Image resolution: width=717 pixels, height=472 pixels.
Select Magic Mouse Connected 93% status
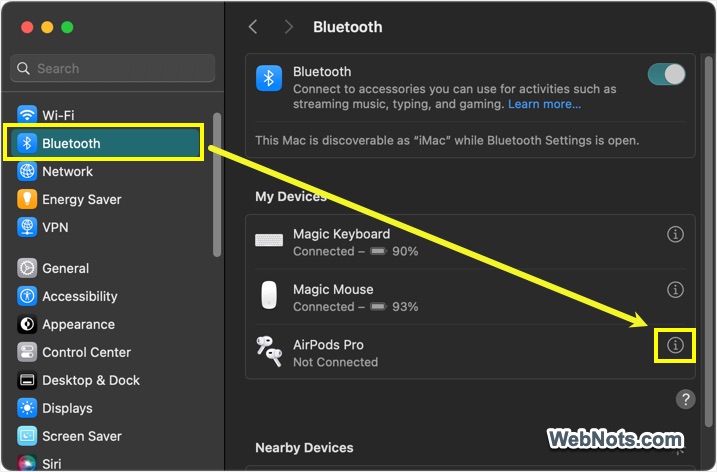click(x=356, y=307)
